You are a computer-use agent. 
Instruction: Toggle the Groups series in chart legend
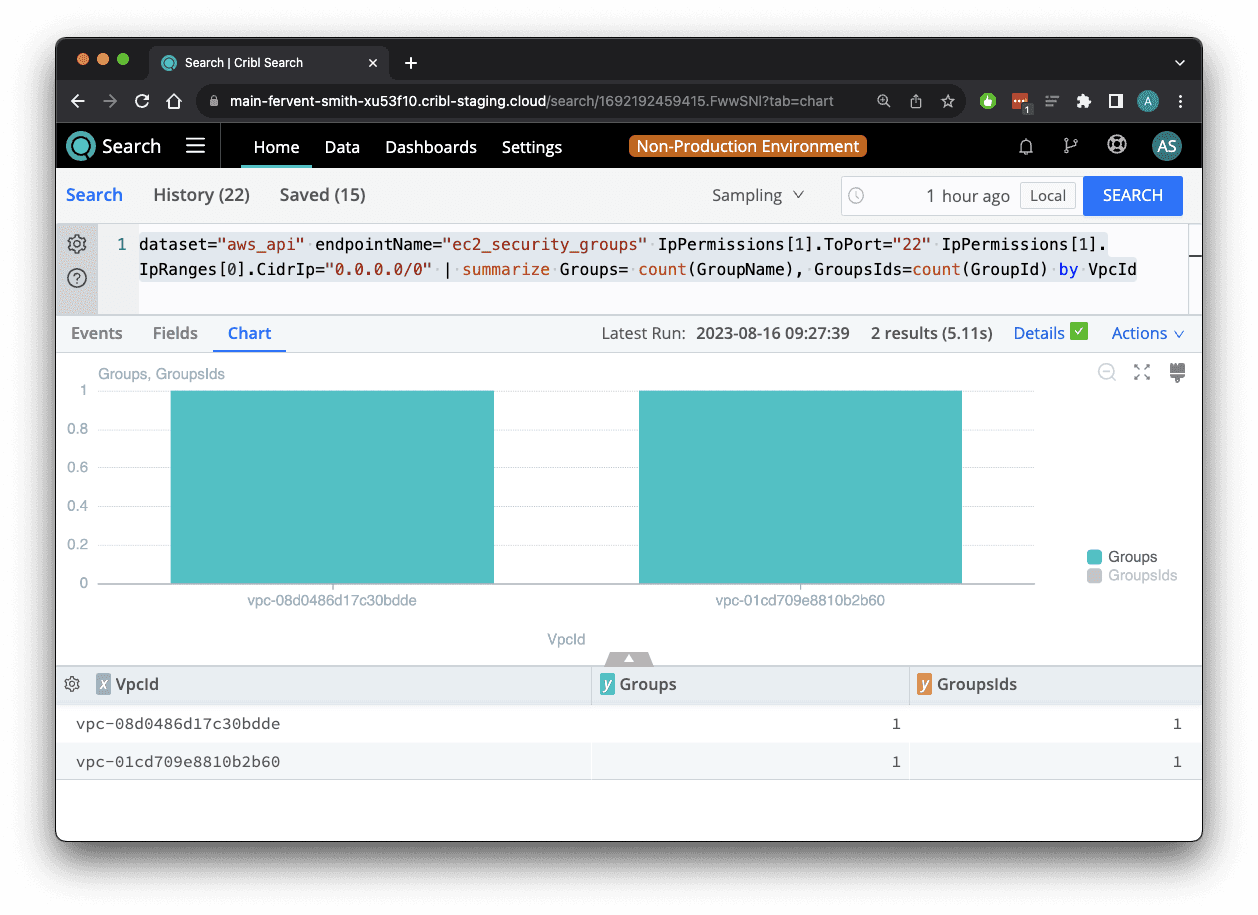1122,557
